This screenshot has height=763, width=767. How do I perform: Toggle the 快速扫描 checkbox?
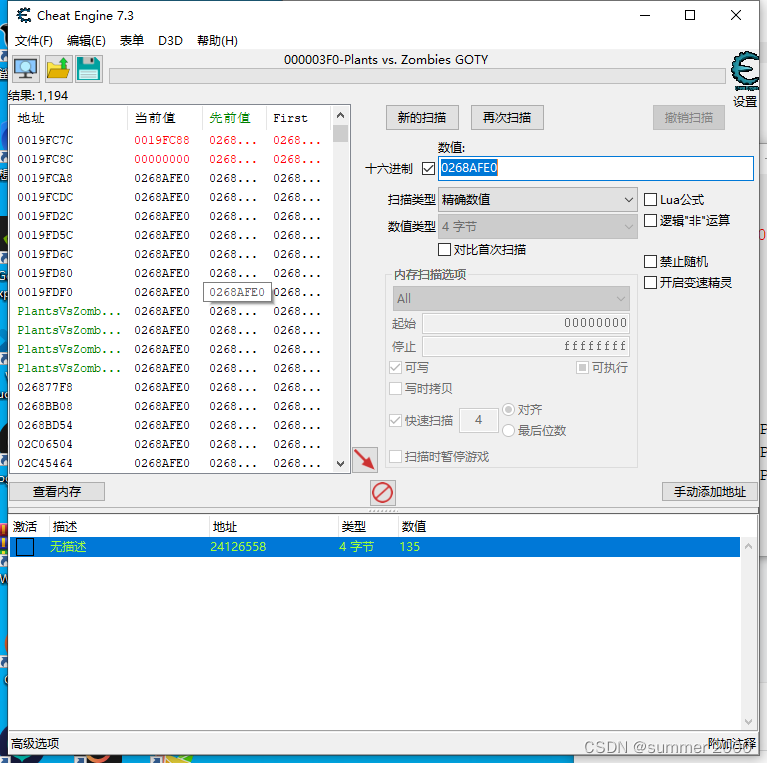[395, 420]
